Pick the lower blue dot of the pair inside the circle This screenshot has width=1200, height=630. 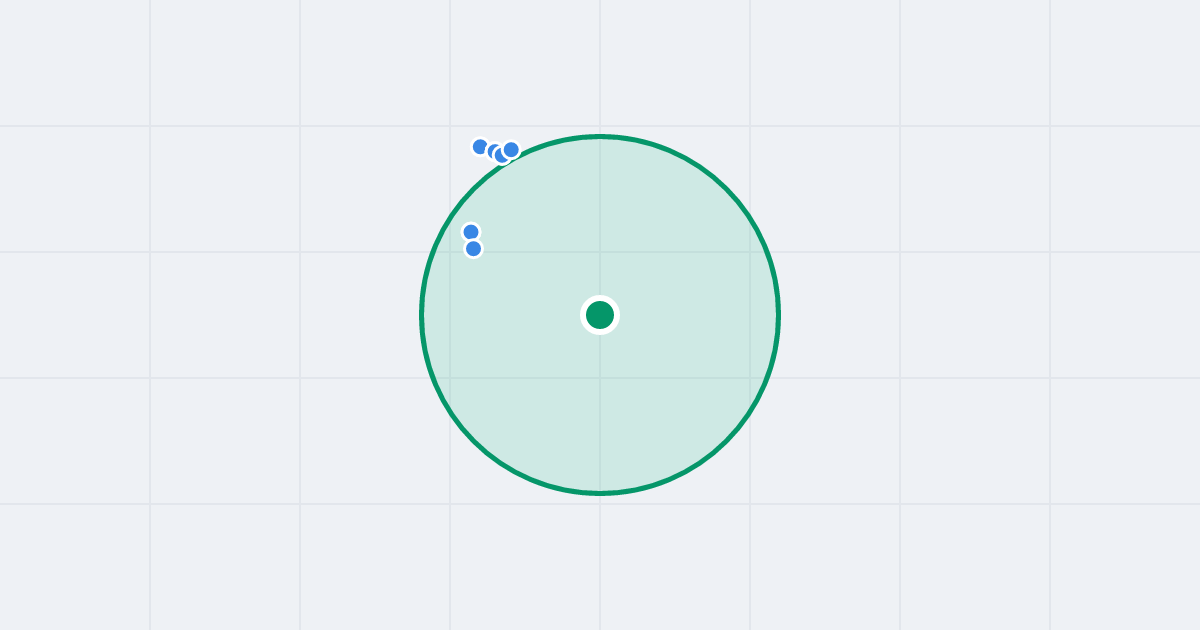(474, 249)
